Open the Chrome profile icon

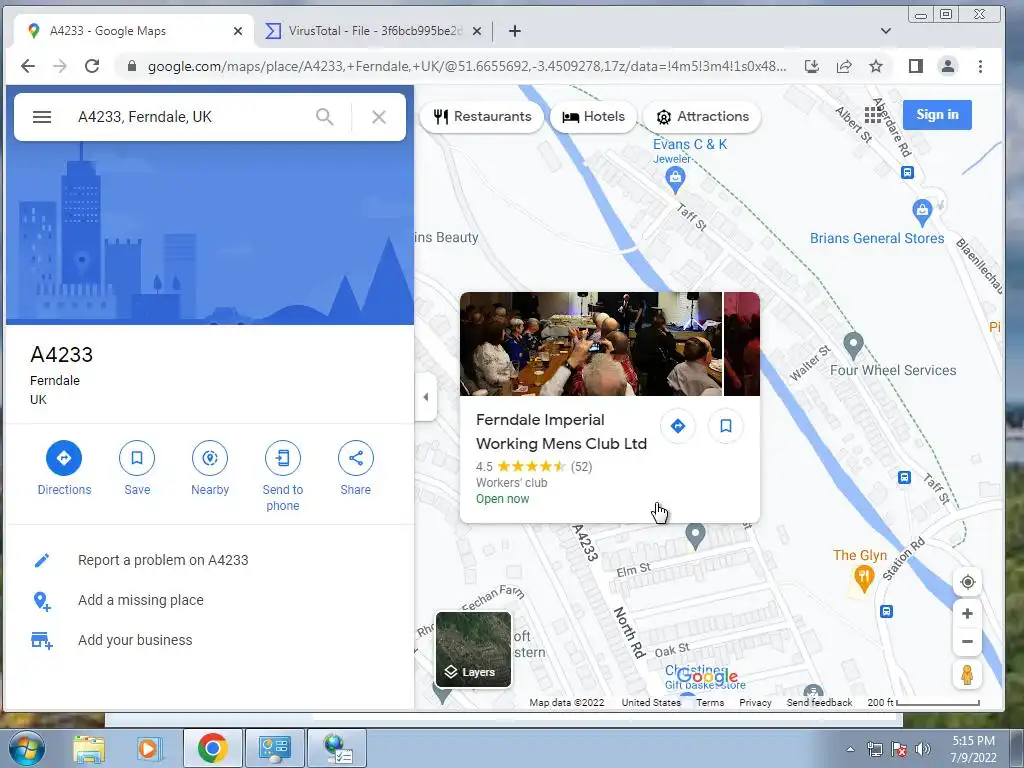click(948, 66)
